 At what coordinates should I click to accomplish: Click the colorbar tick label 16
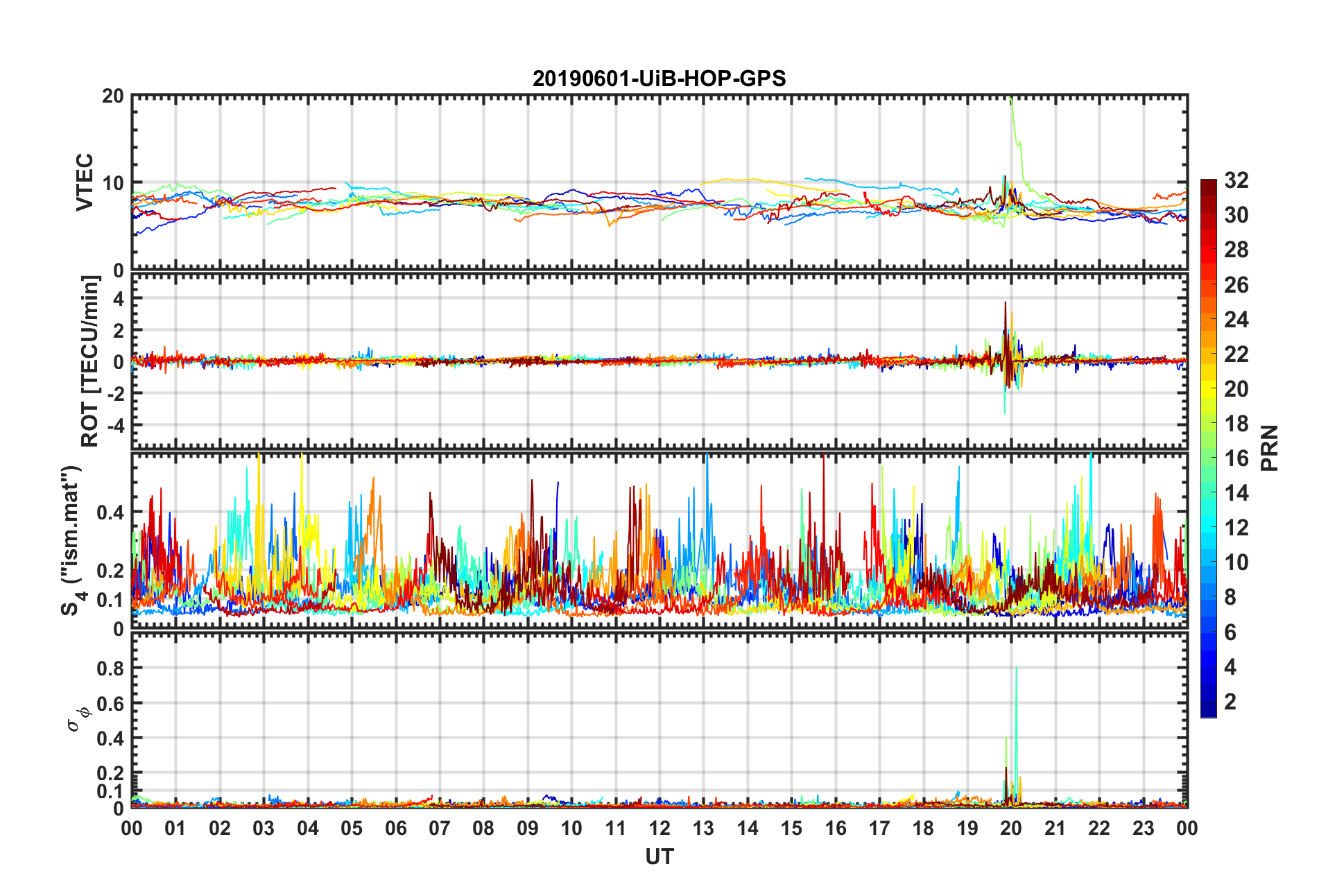pyautogui.click(x=1236, y=458)
